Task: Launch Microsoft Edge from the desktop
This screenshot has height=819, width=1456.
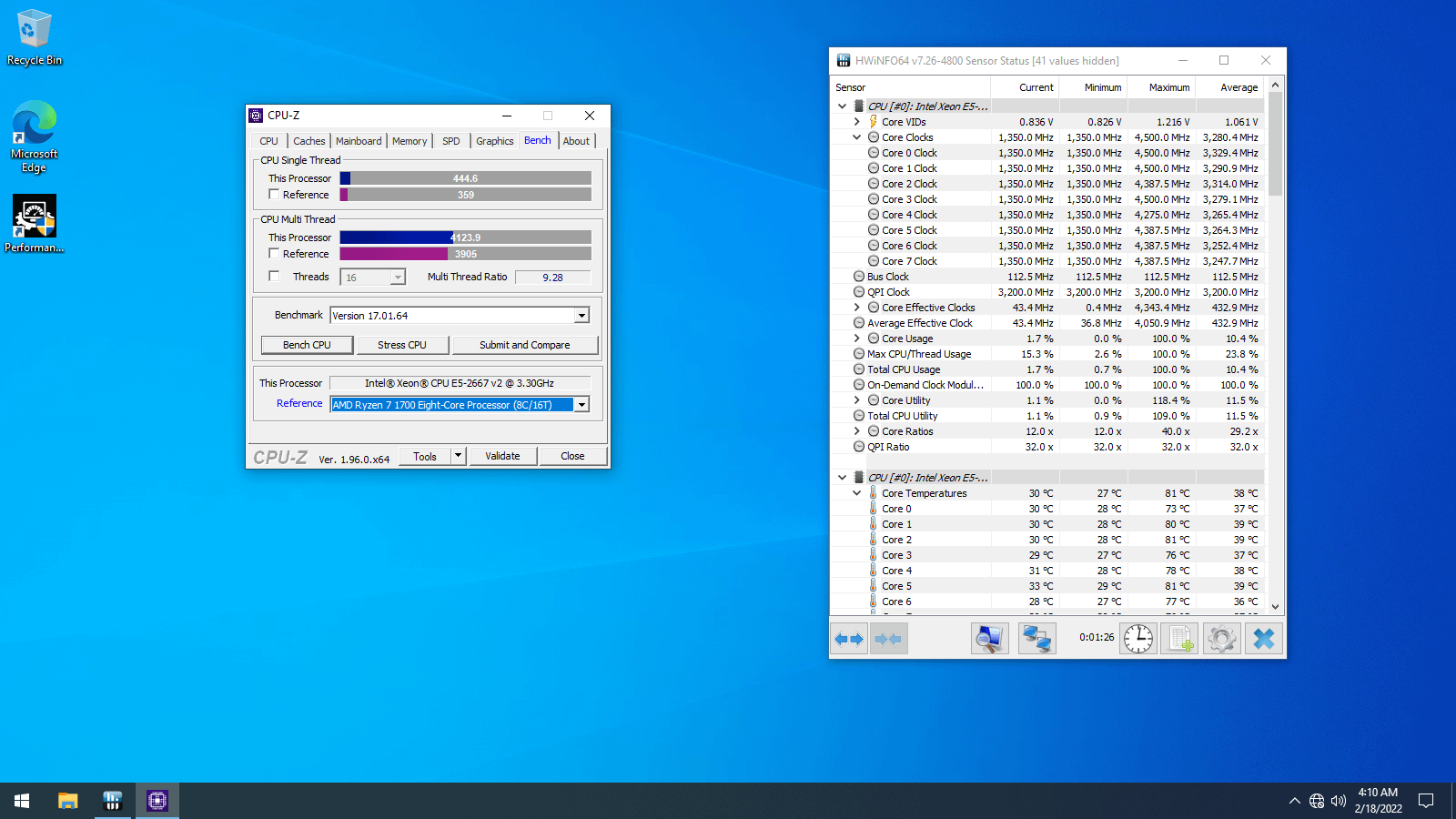Action: click(x=35, y=136)
